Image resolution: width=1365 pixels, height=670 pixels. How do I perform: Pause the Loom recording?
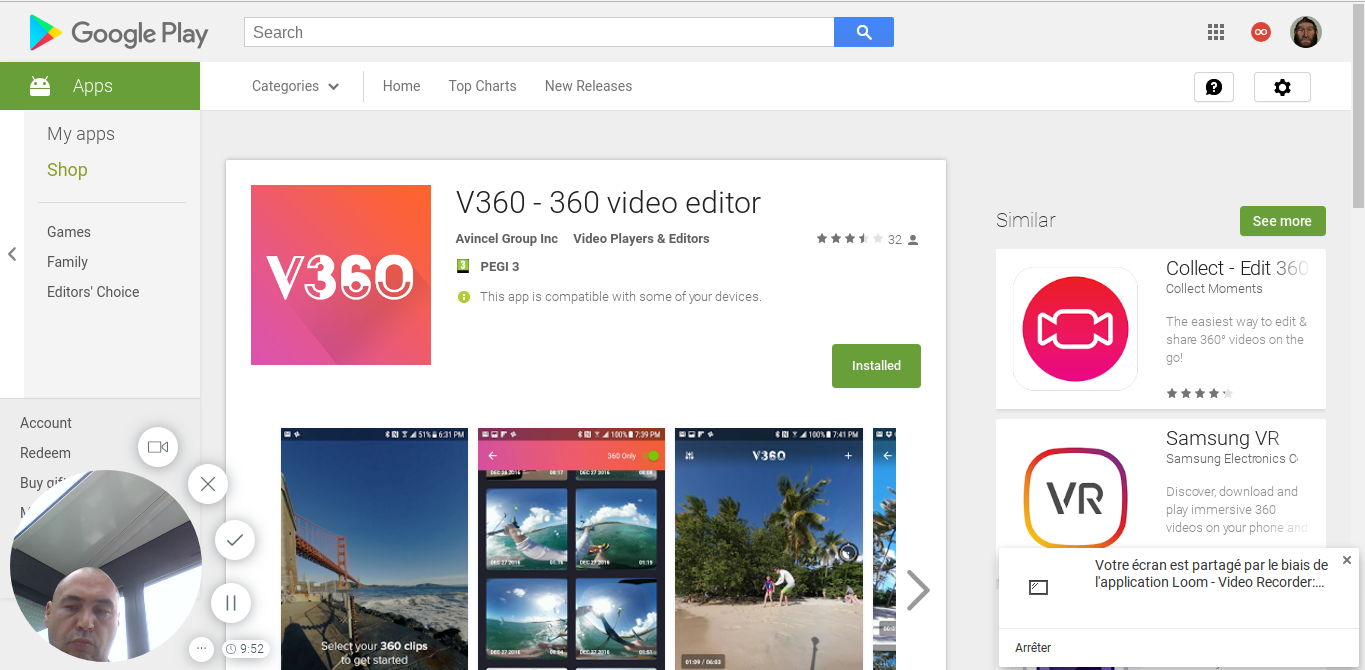231,603
